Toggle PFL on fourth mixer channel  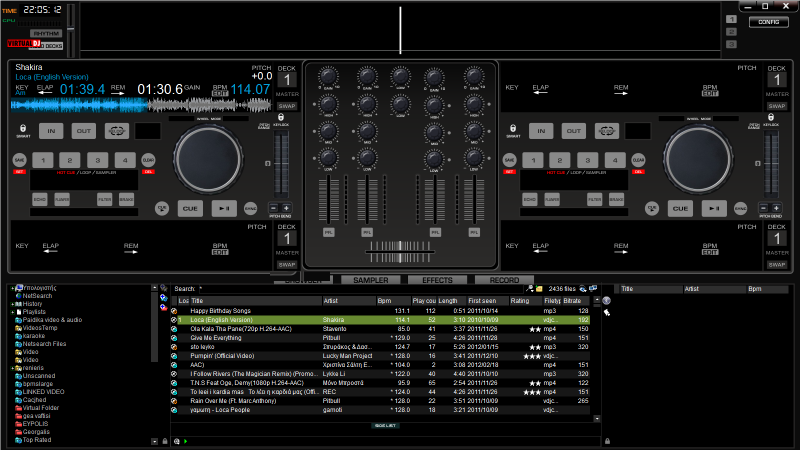click(x=474, y=232)
